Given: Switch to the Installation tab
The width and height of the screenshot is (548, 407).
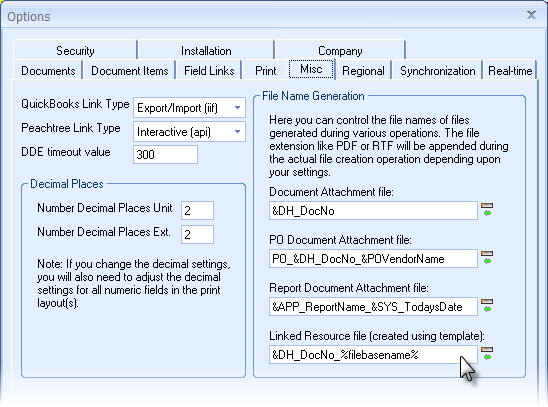Looking at the screenshot, I should coord(206,51).
